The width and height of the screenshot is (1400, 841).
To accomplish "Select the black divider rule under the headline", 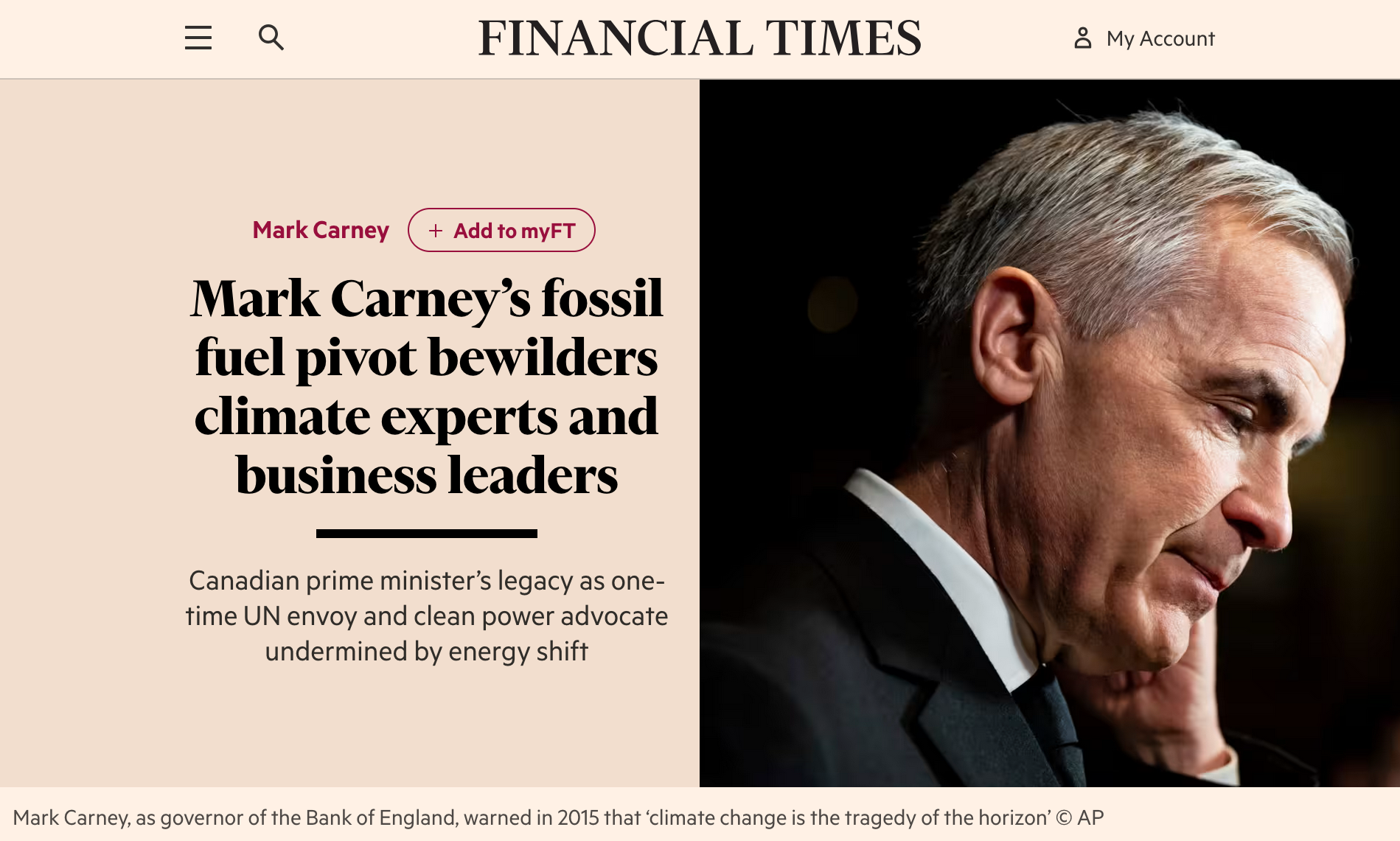I will (x=427, y=534).
